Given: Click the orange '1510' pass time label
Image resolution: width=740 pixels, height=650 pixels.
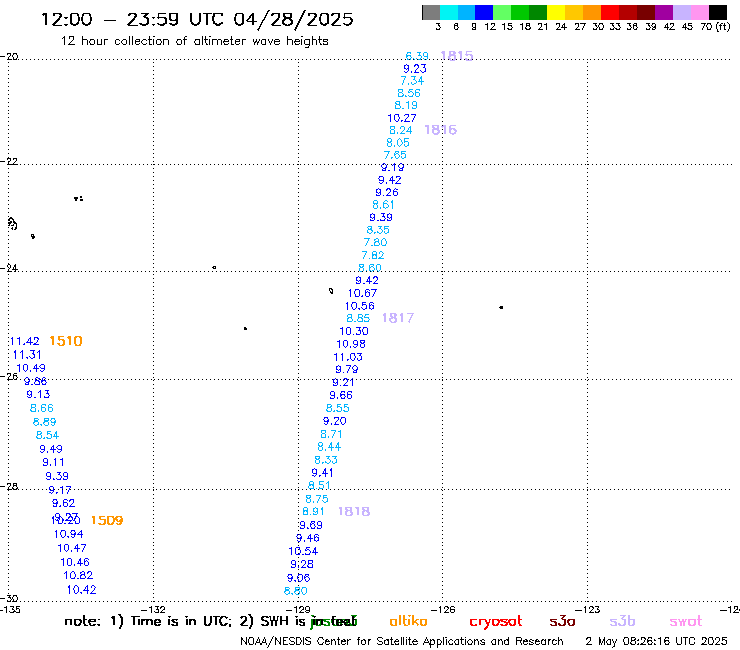Looking at the screenshot, I should pyautogui.click(x=66, y=341).
